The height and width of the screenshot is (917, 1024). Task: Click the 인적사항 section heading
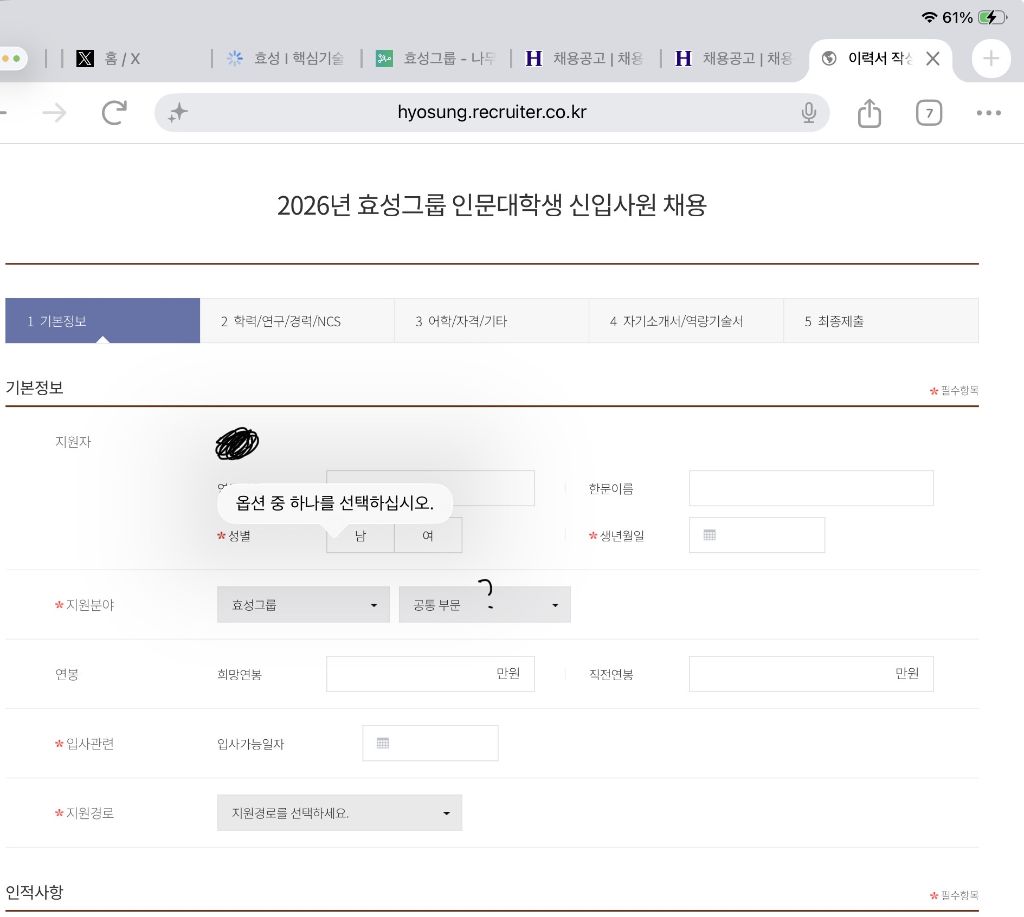tap(35, 892)
